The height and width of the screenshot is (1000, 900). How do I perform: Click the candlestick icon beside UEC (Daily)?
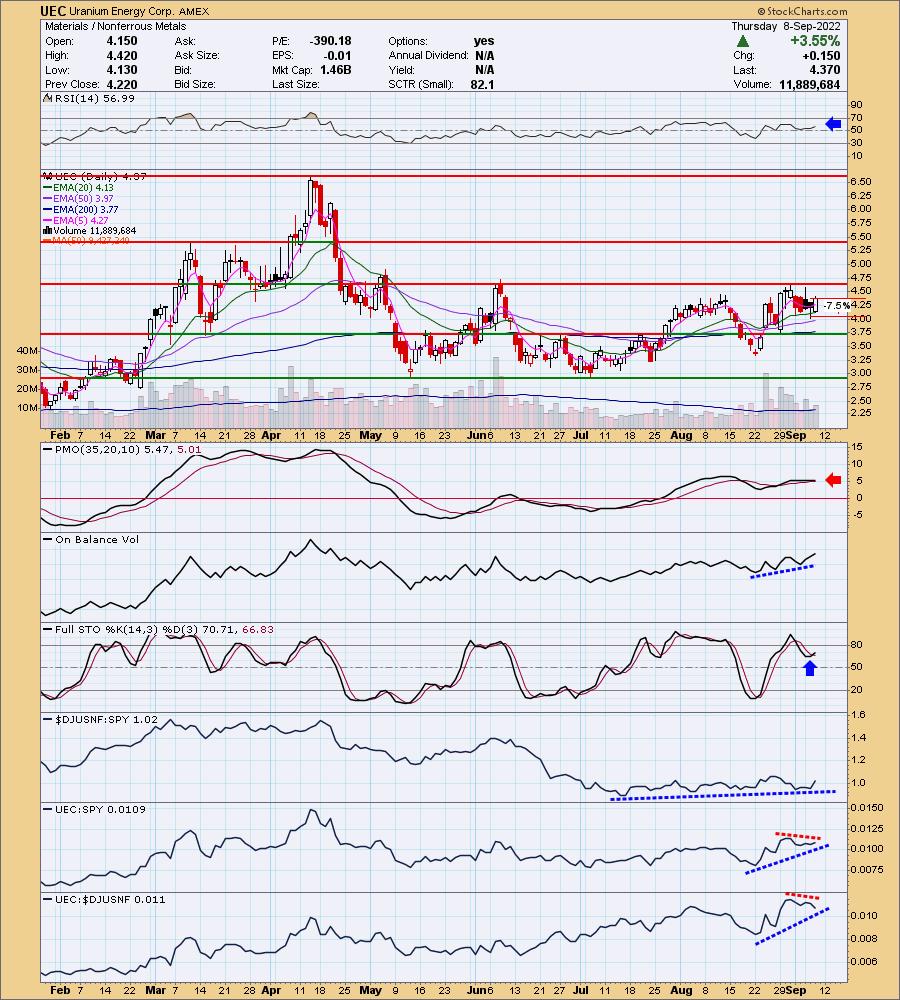[x=47, y=176]
